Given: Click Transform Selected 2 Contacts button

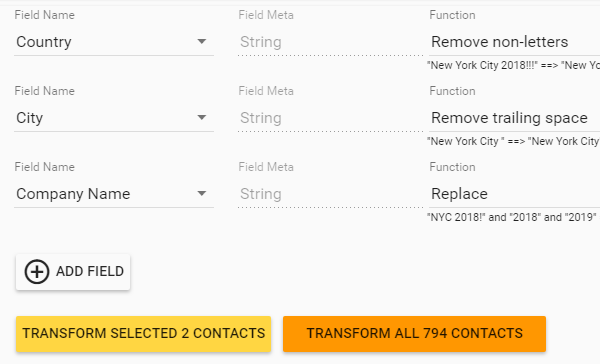Looking at the screenshot, I should pos(143,334).
